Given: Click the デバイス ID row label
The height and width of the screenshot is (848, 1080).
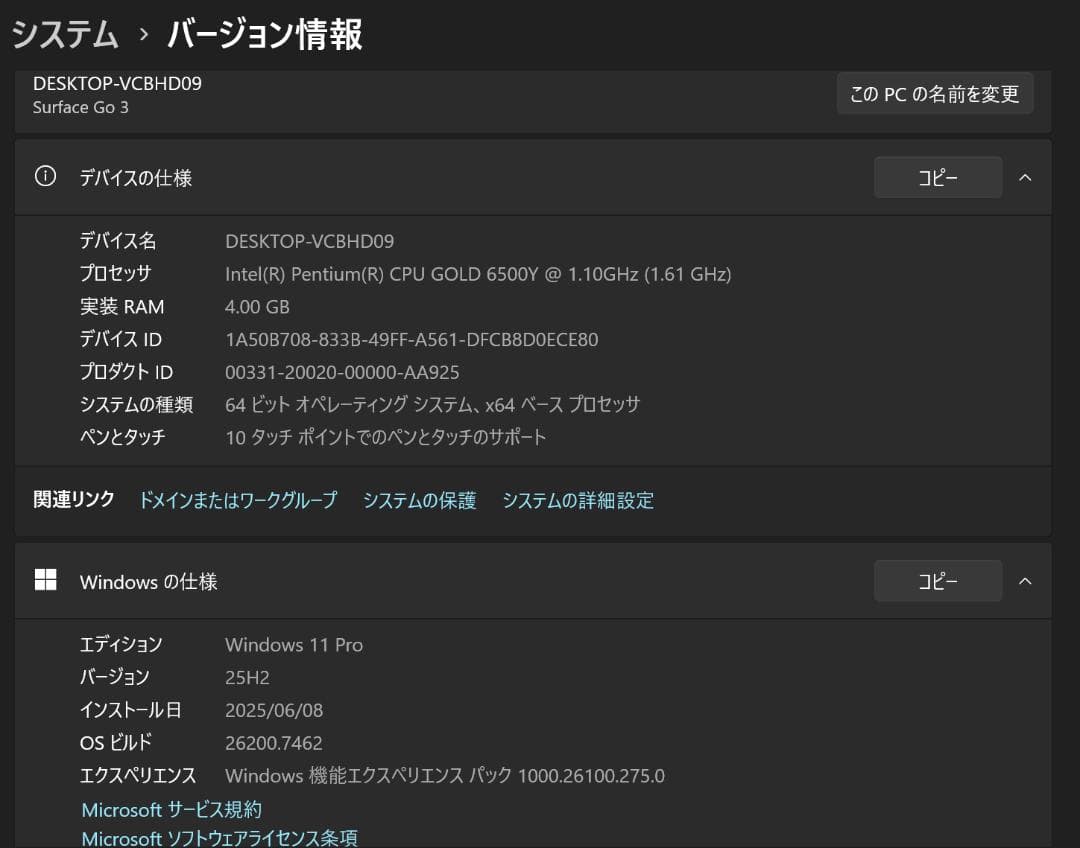Looking at the screenshot, I should click(121, 339).
